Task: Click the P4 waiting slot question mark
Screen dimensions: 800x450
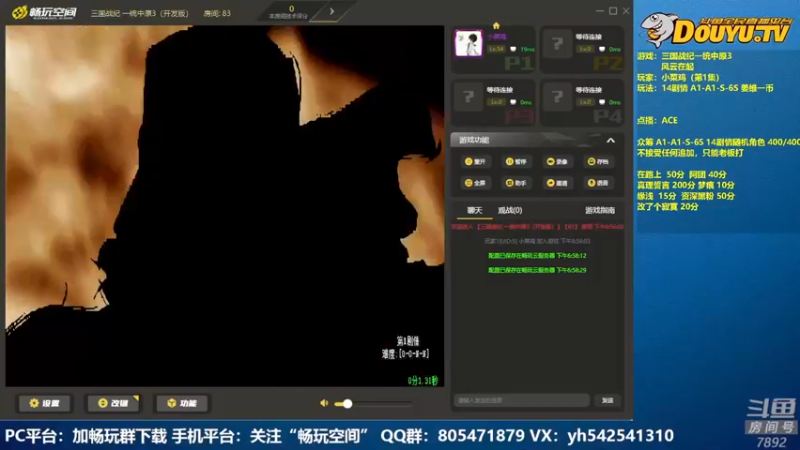Action: 558,97
